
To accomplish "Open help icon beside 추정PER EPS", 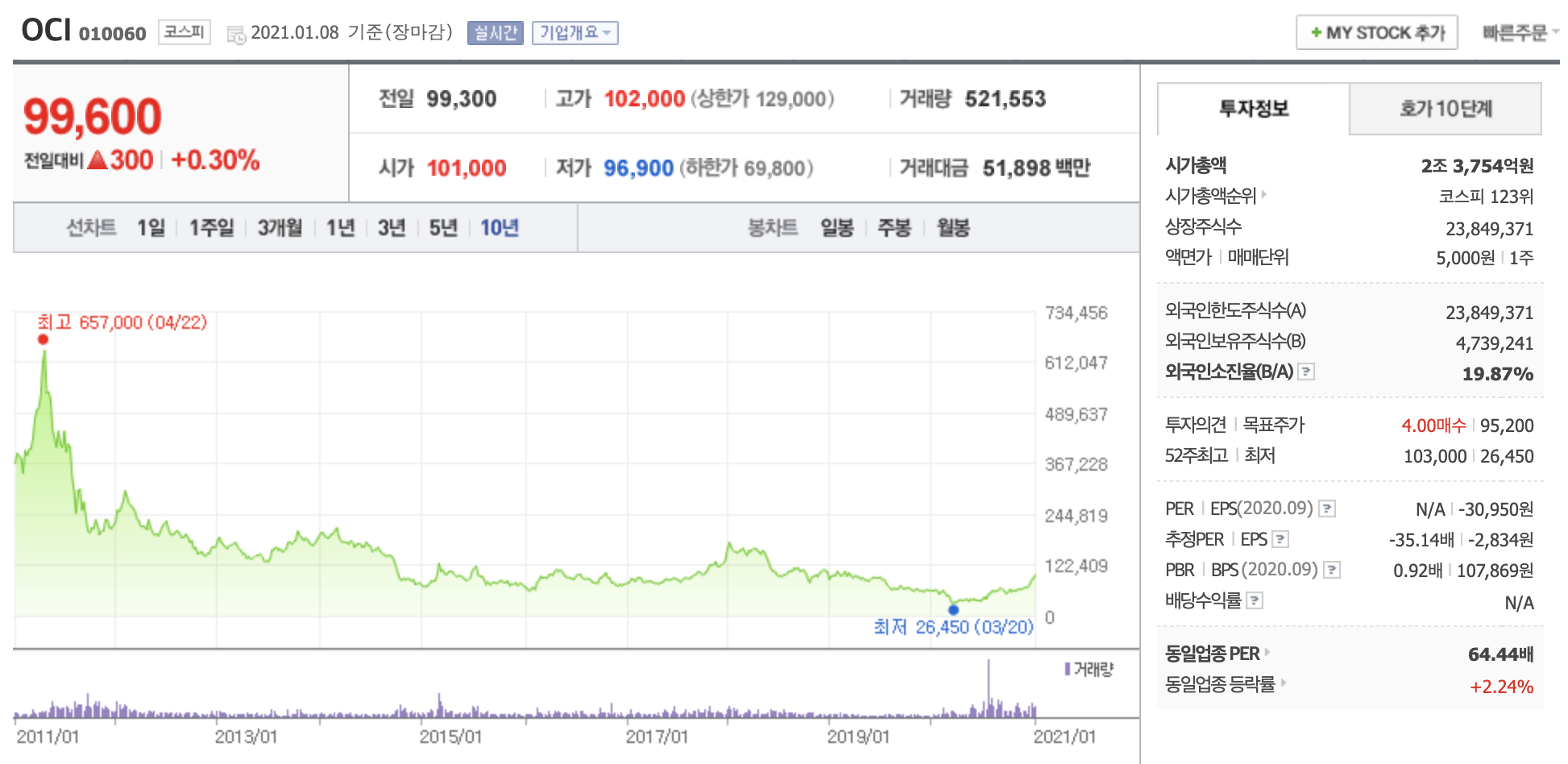I will 1280,539.
